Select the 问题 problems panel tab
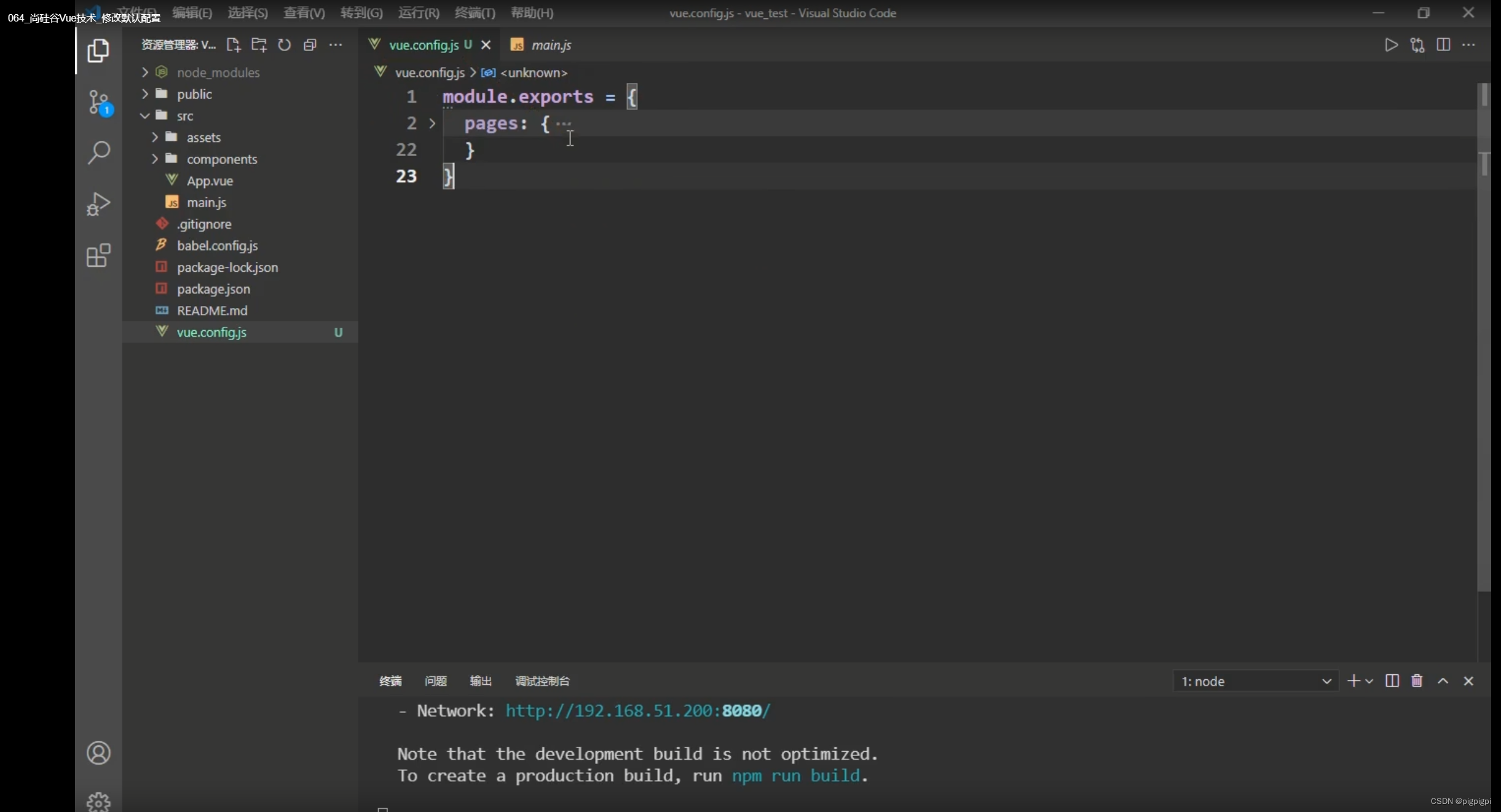This screenshot has height=812, width=1501. tap(435, 680)
